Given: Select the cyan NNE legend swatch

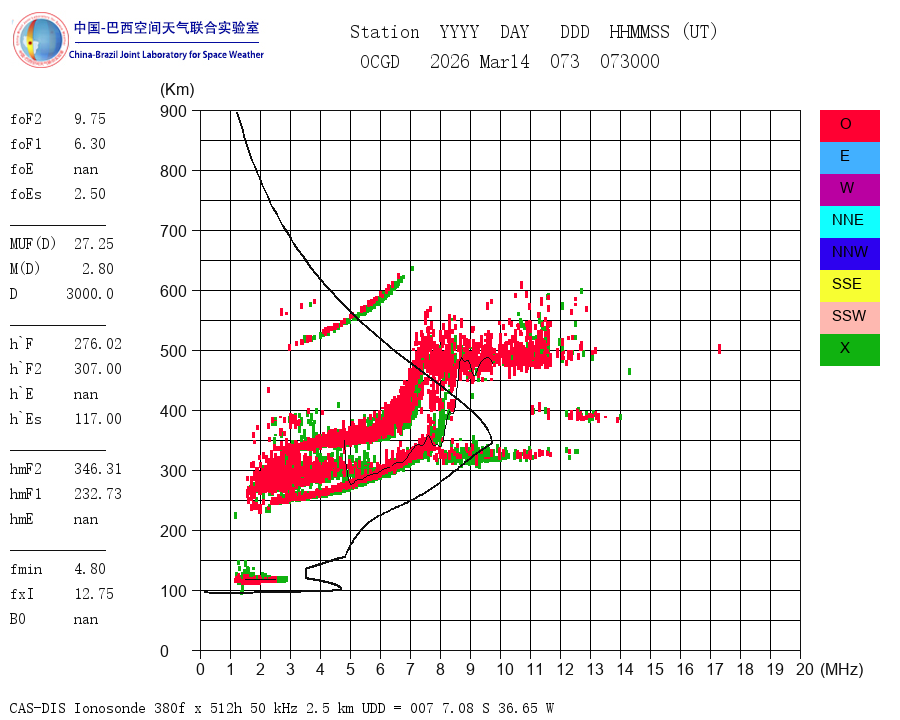Looking at the screenshot, I should pyautogui.click(x=849, y=222).
